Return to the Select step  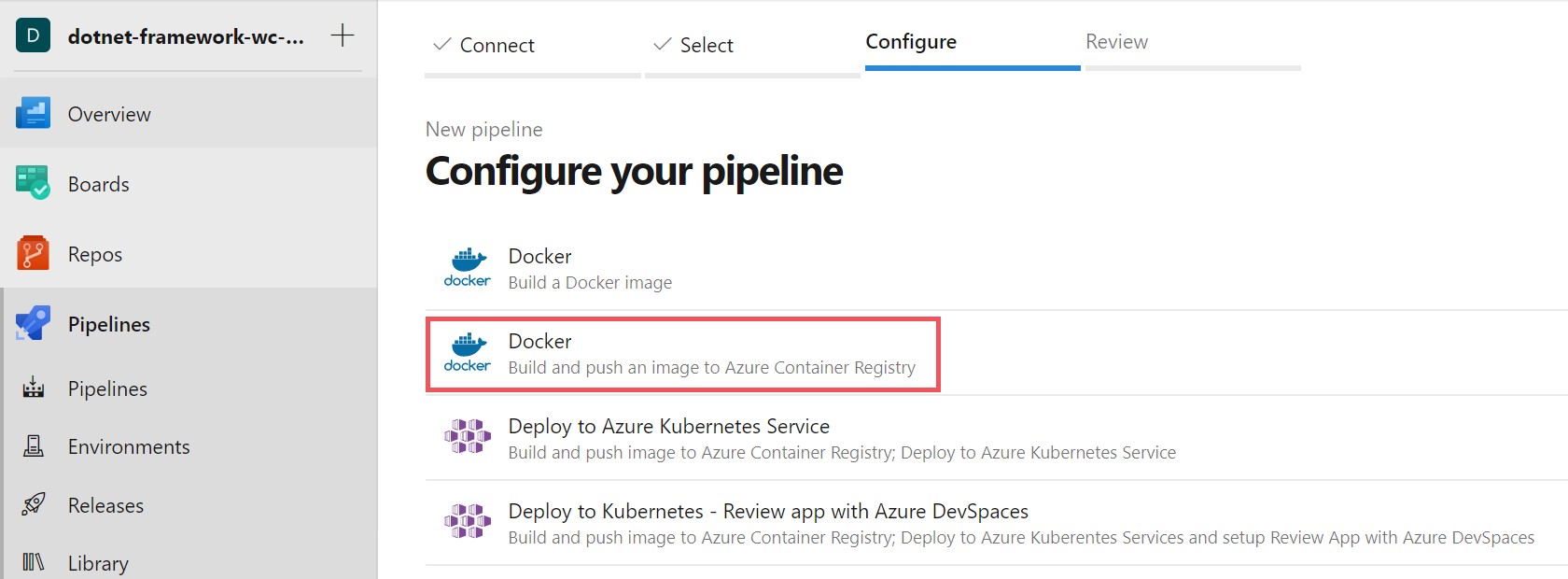click(706, 44)
